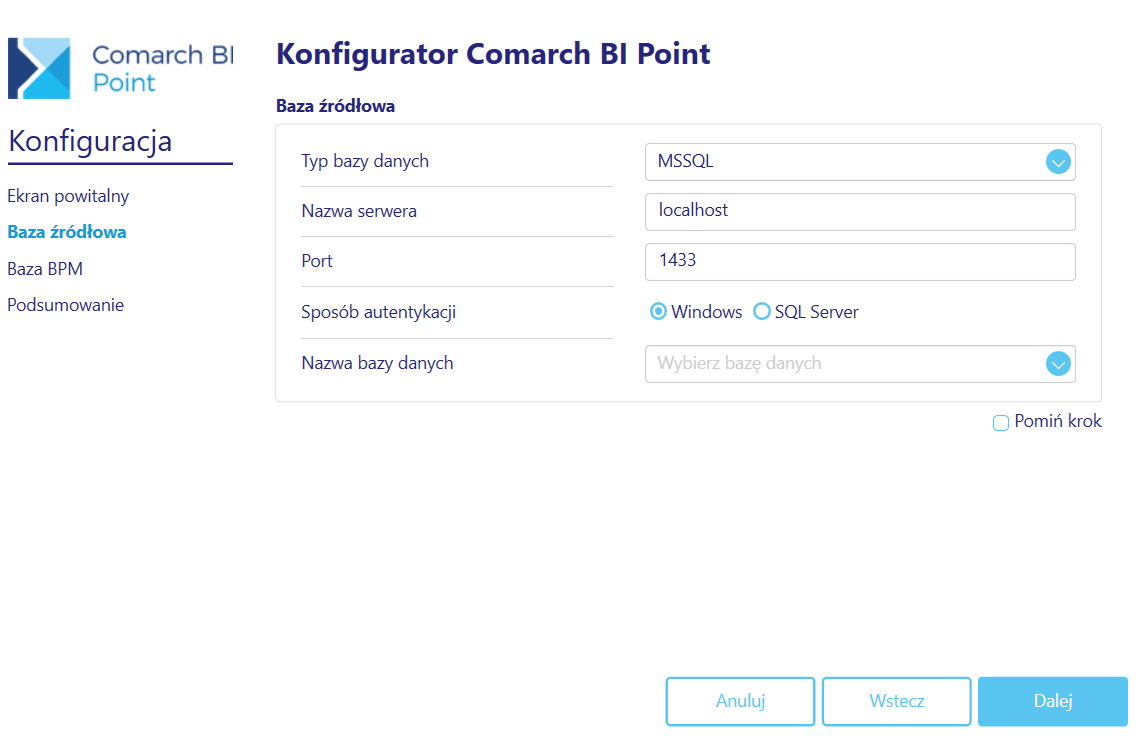The width and height of the screenshot is (1136, 741).
Task: Open Baza źródłowa step in sidebar
Action: point(67,233)
